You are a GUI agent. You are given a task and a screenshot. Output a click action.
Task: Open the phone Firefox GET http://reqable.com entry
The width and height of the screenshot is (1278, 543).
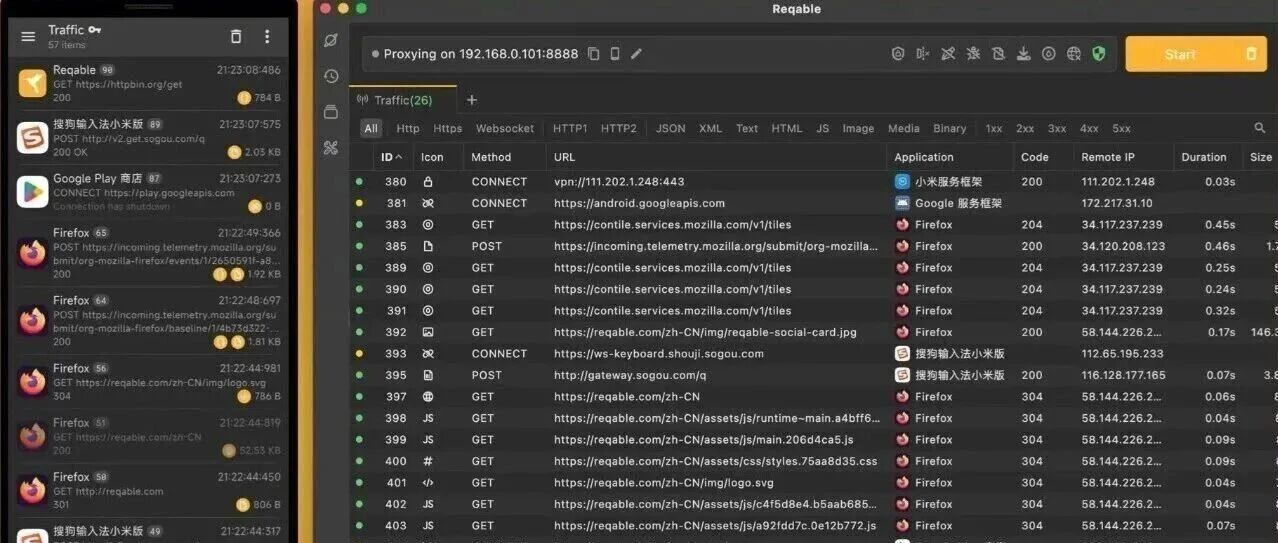tap(150, 490)
